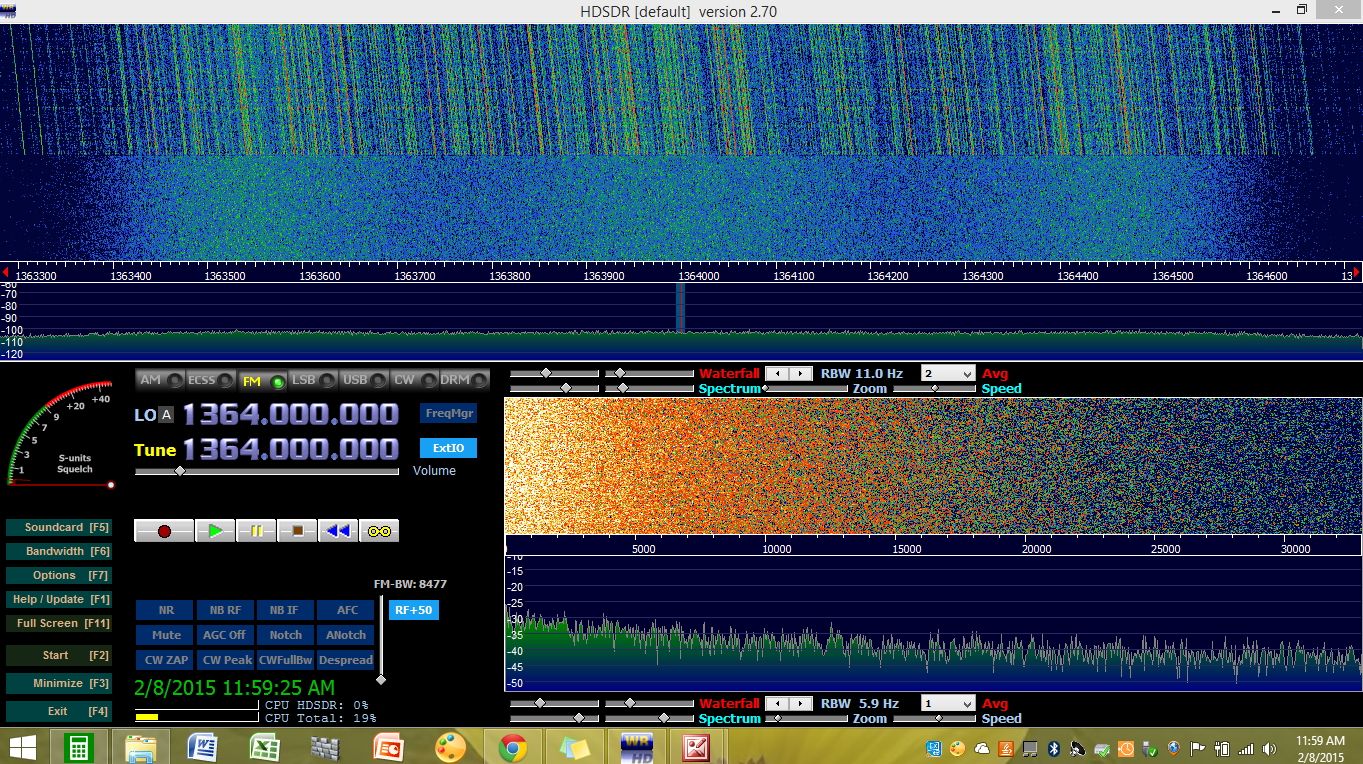Toggle the loop playback button
The width and height of the screenshot is (1363, 764).
pyautogui.click(x=379, y=531)
